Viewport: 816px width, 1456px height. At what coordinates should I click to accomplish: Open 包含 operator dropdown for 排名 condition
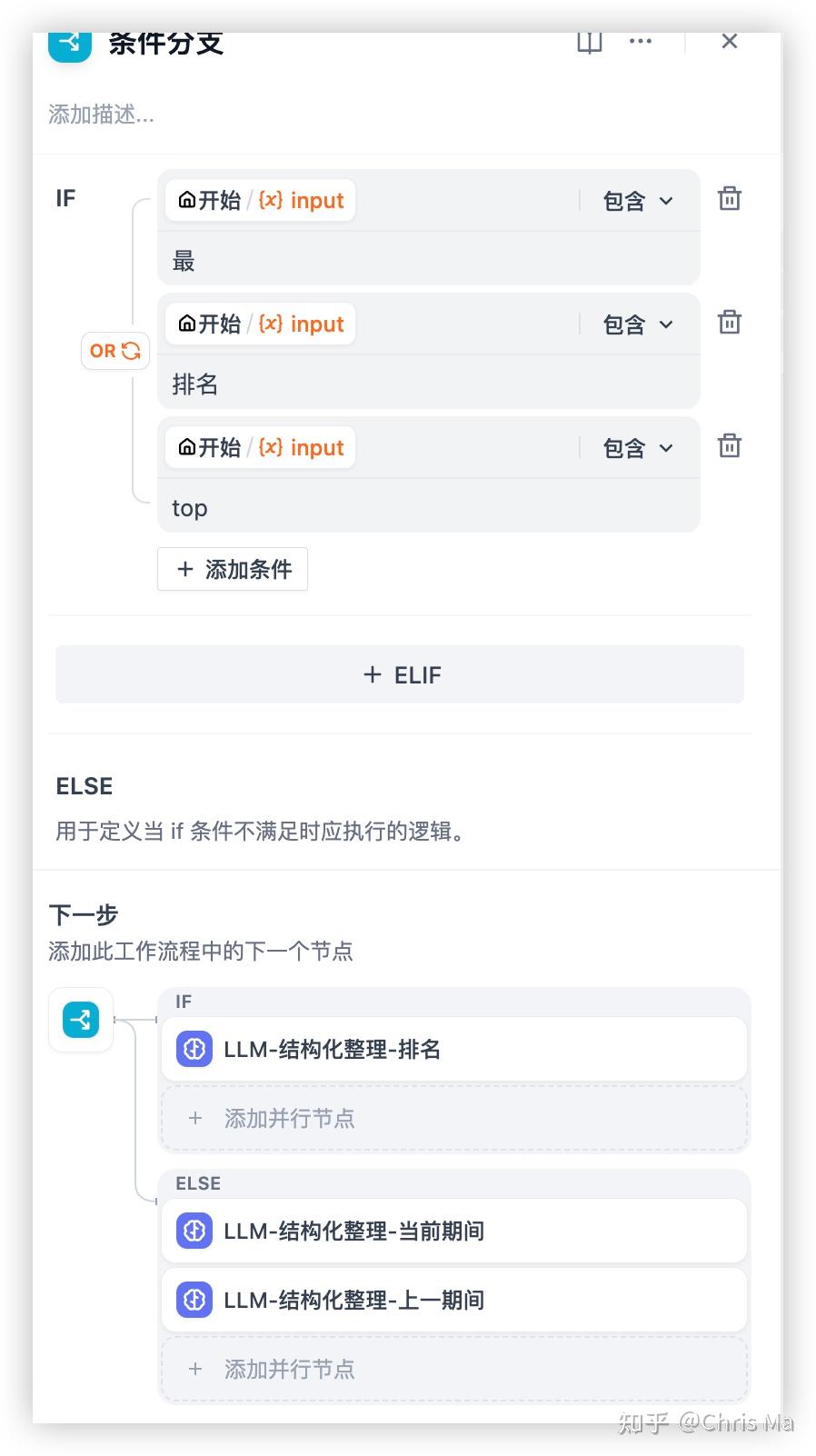point(638,324)
